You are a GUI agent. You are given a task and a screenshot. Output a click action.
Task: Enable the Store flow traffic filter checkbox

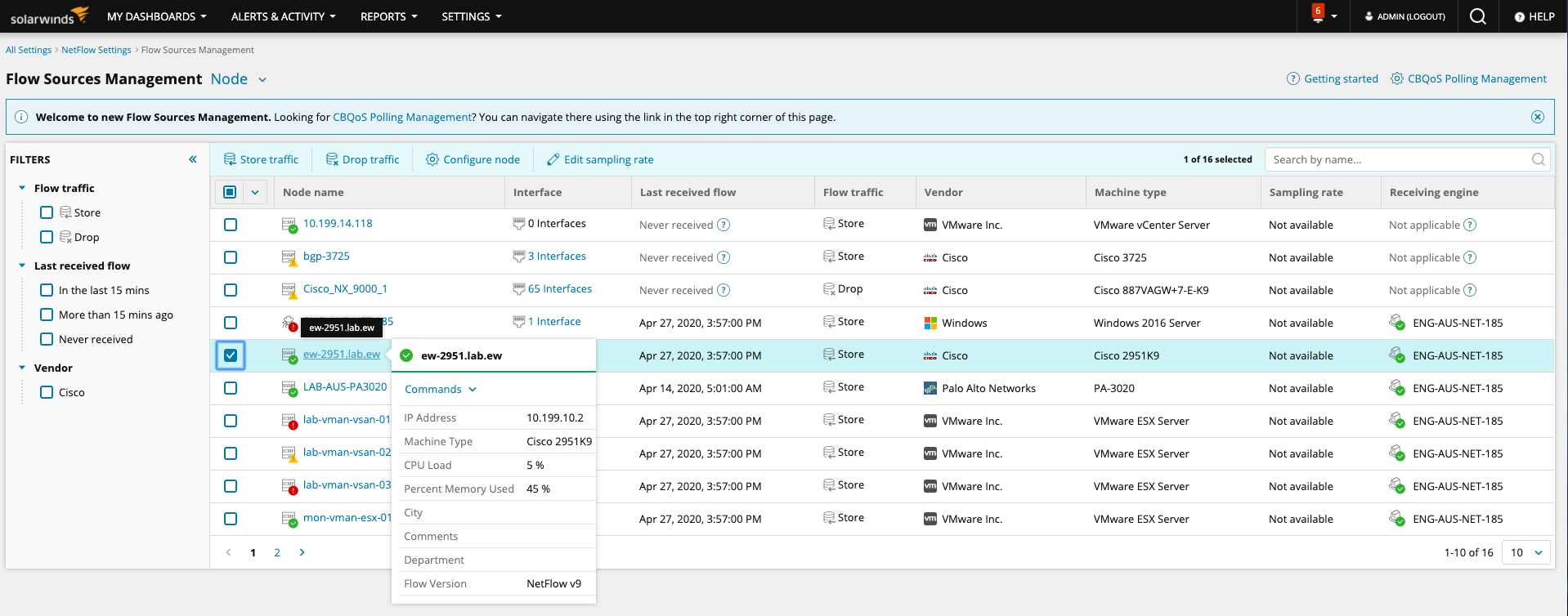pyautogui.click(x=47, y=212)
